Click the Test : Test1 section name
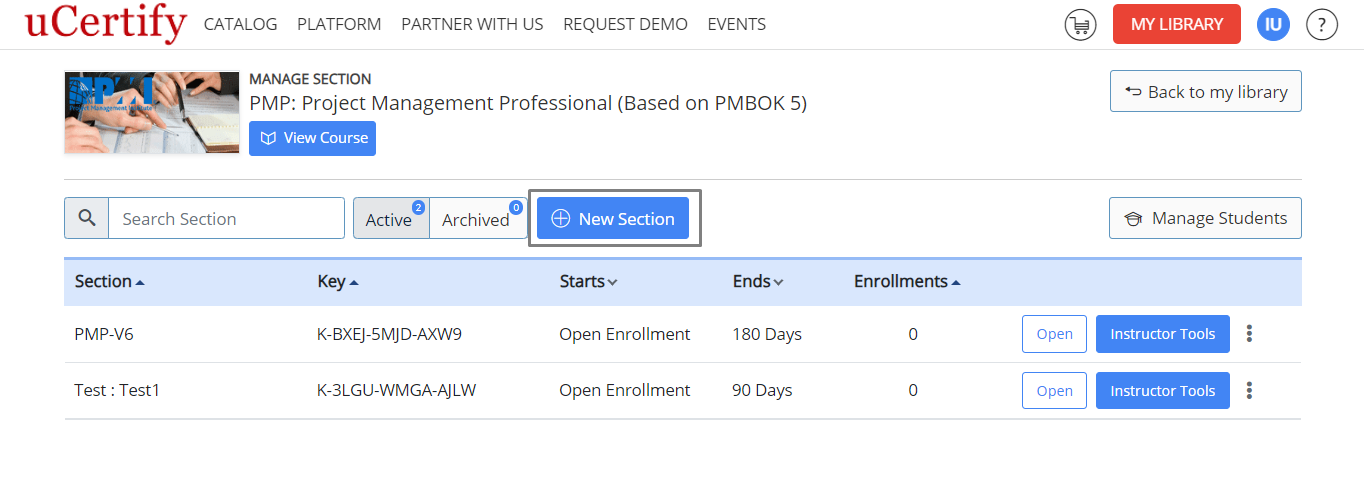Viewport: 1364px width, 503px height. tap(117, 391)
